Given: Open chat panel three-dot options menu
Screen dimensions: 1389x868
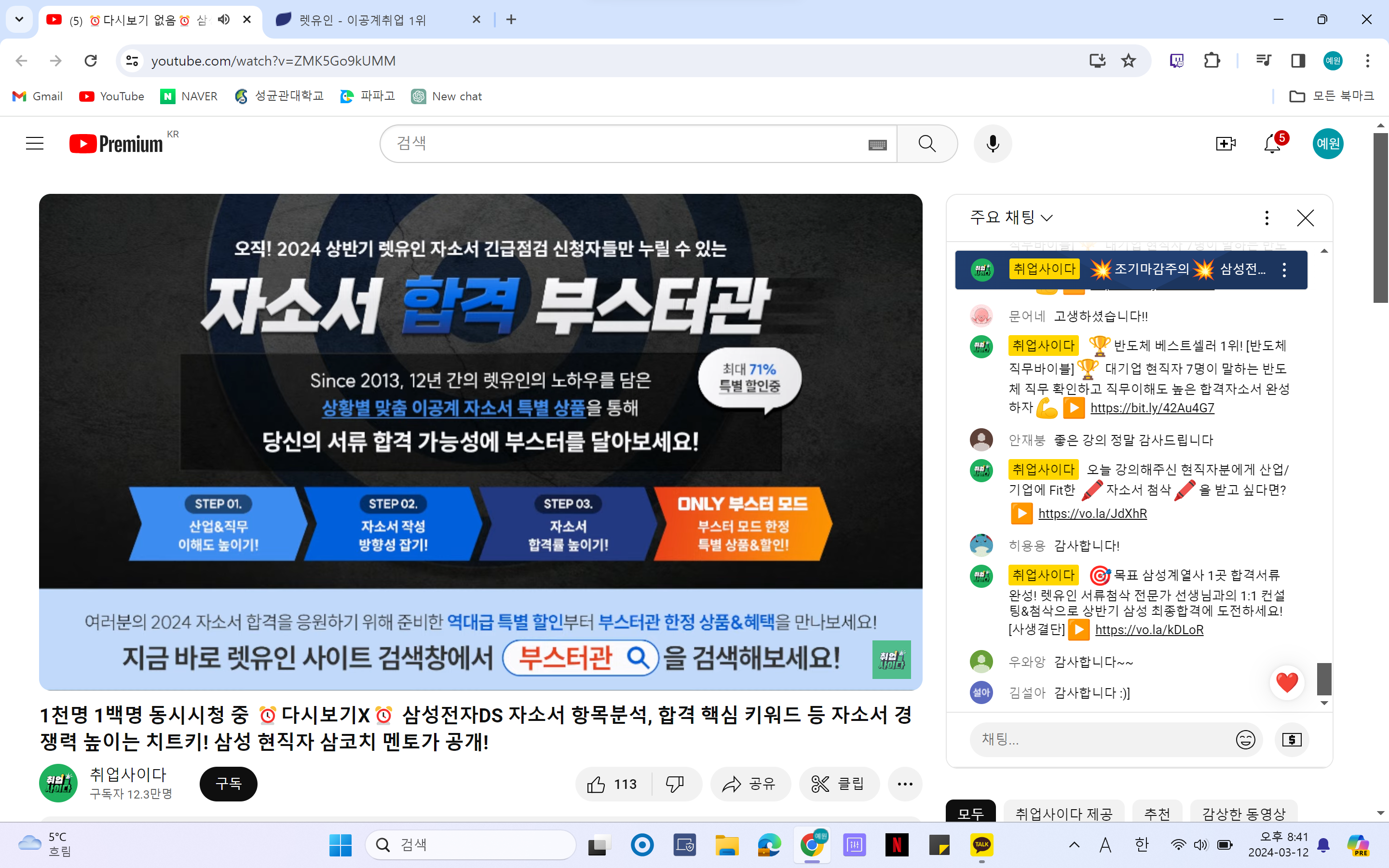Looking at the screenshot, I should [x=1266, y=217].
